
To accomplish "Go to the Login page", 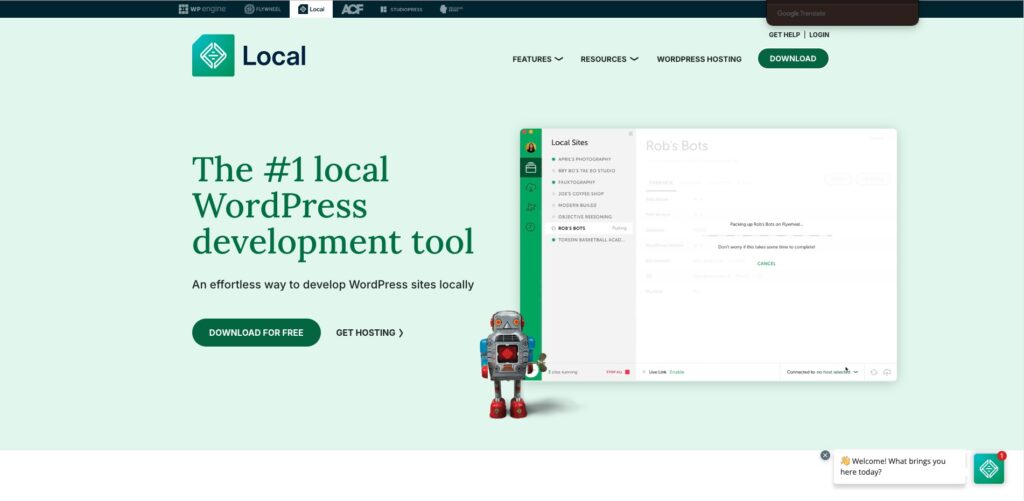I will (819, 35).
